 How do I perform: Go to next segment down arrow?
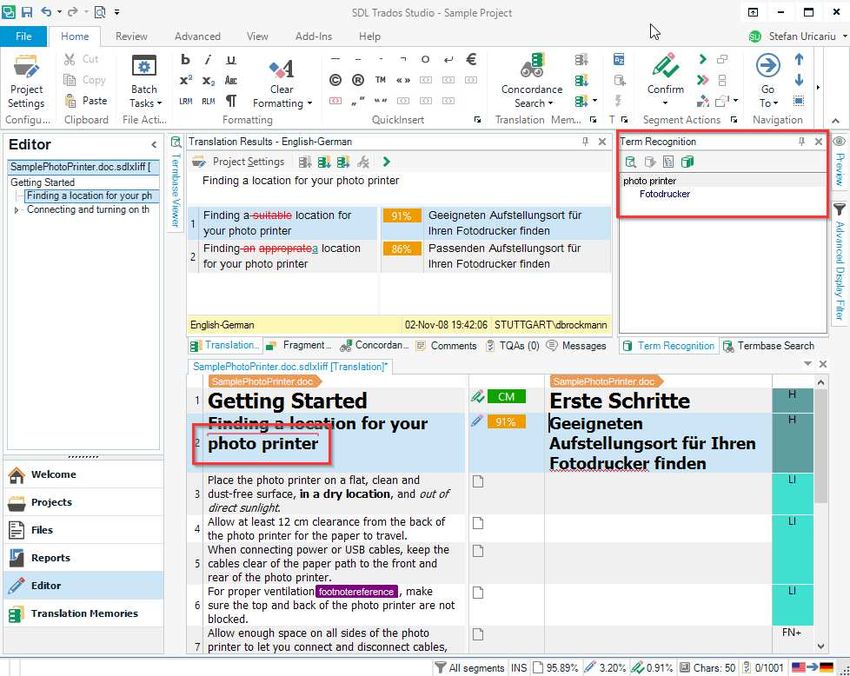click(799, 80)
